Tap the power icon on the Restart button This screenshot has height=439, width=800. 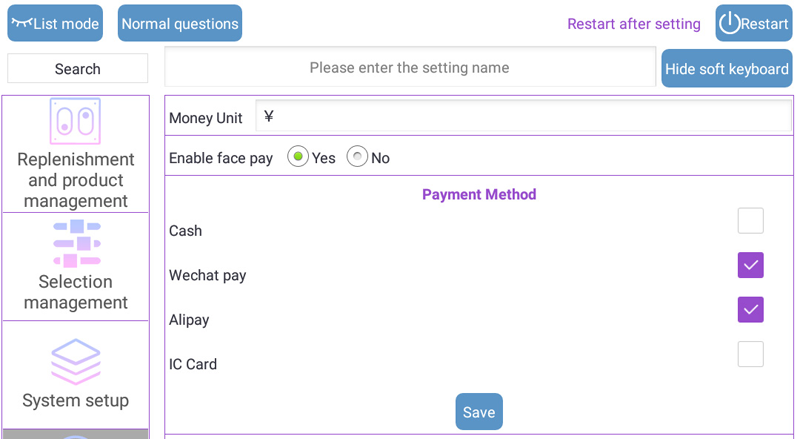pyautogui.click(x=730, y=23)
